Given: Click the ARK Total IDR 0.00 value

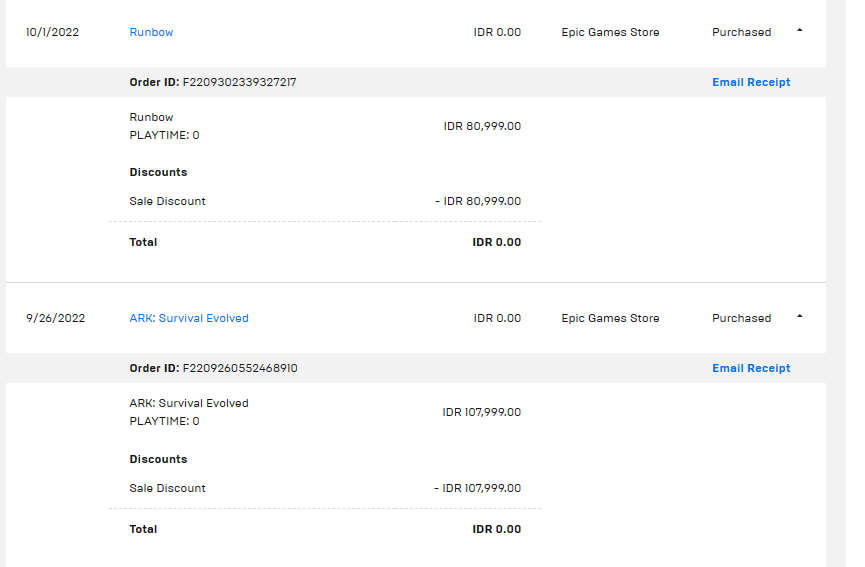Looking at the screenshot, I should (x=496, y=529).
